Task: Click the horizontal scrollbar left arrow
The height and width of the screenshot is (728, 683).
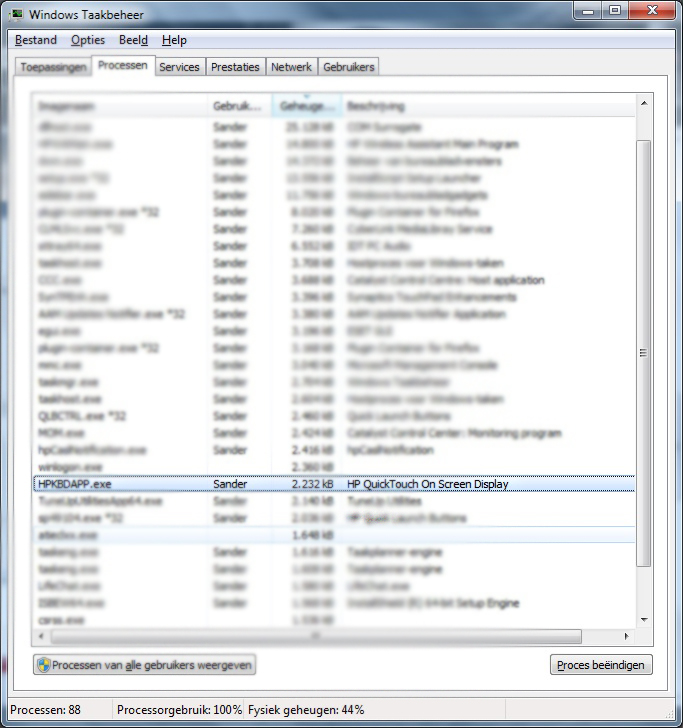Action: [41, 636]
